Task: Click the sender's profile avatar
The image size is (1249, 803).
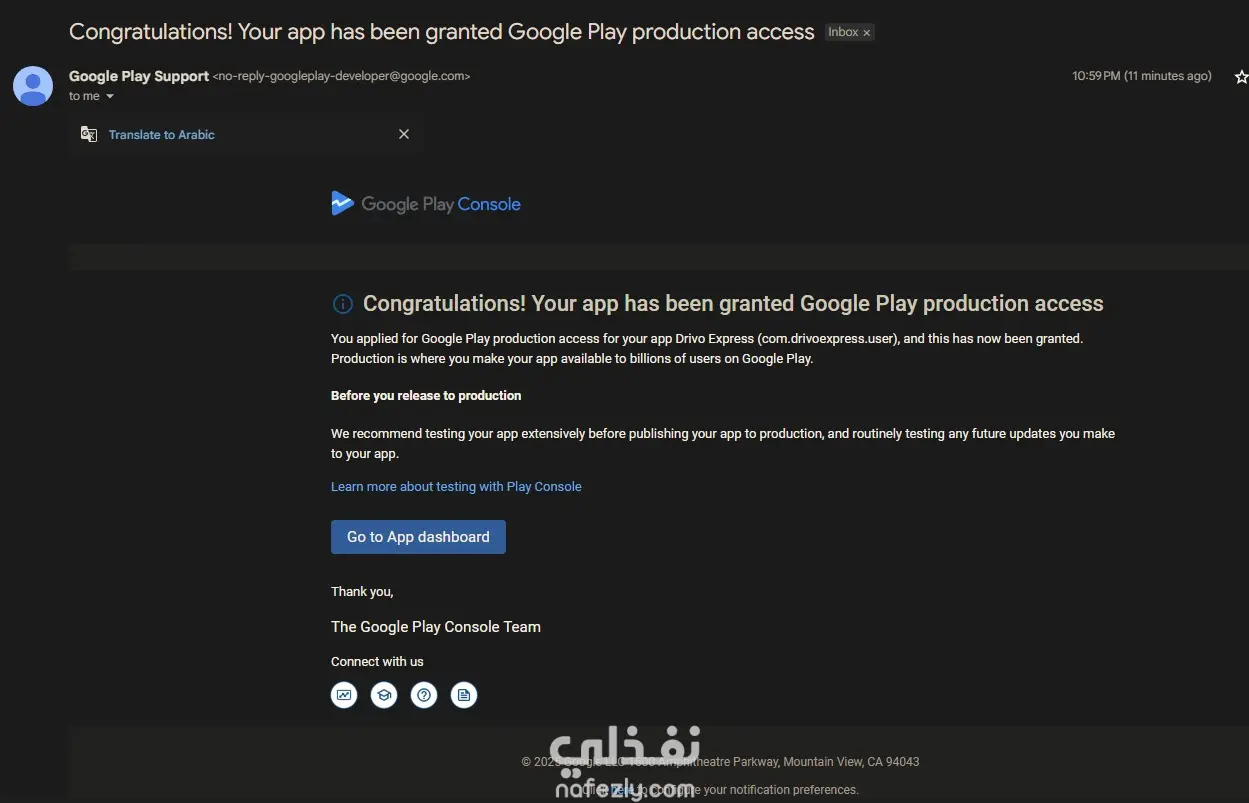Action: point(33,86)
